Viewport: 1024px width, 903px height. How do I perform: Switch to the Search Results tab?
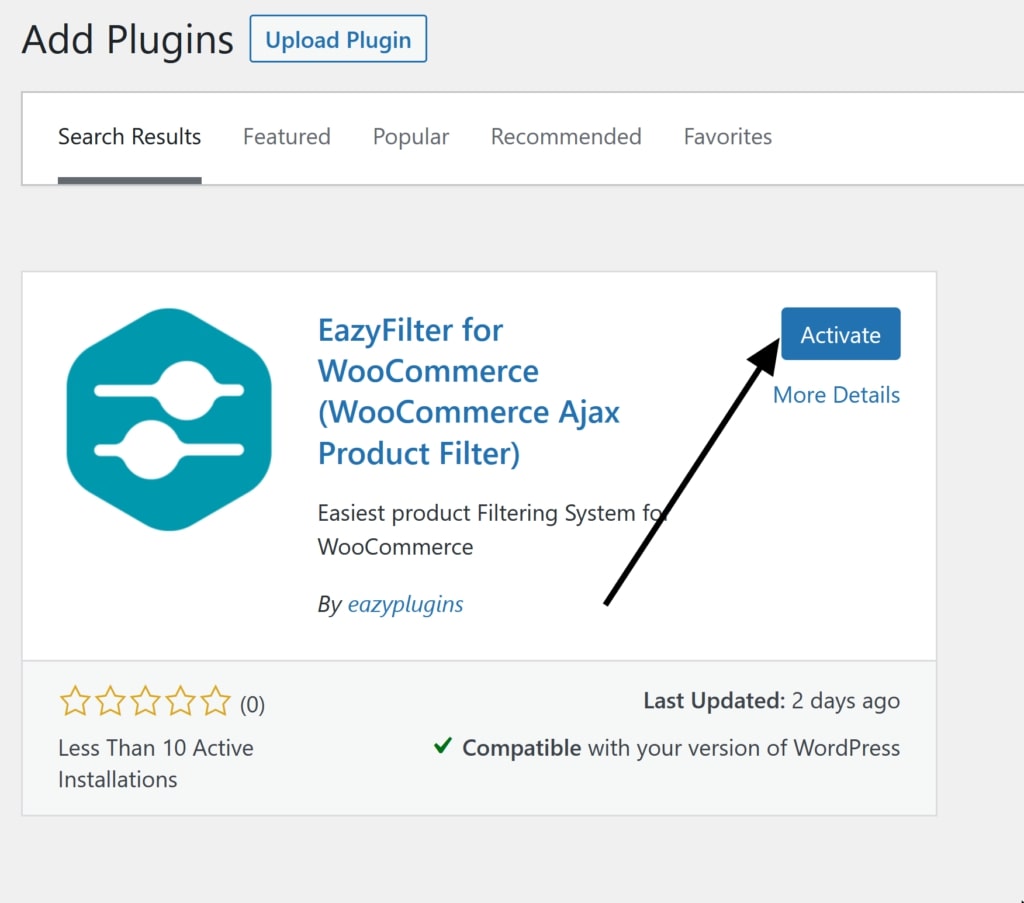[129, 136]
